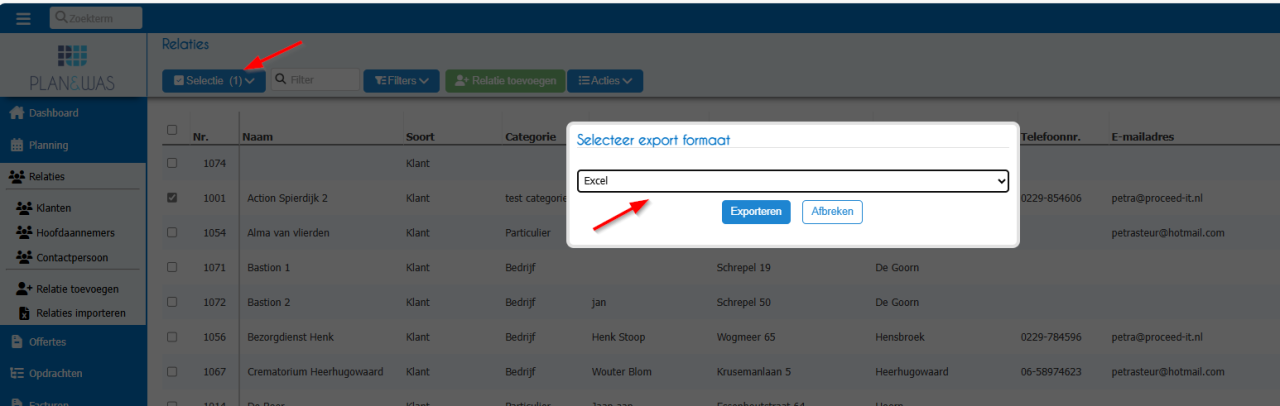This screenshot has width=1280, height=406.
Task: Click the Exporteren button
Action: [x=756, y=212]
